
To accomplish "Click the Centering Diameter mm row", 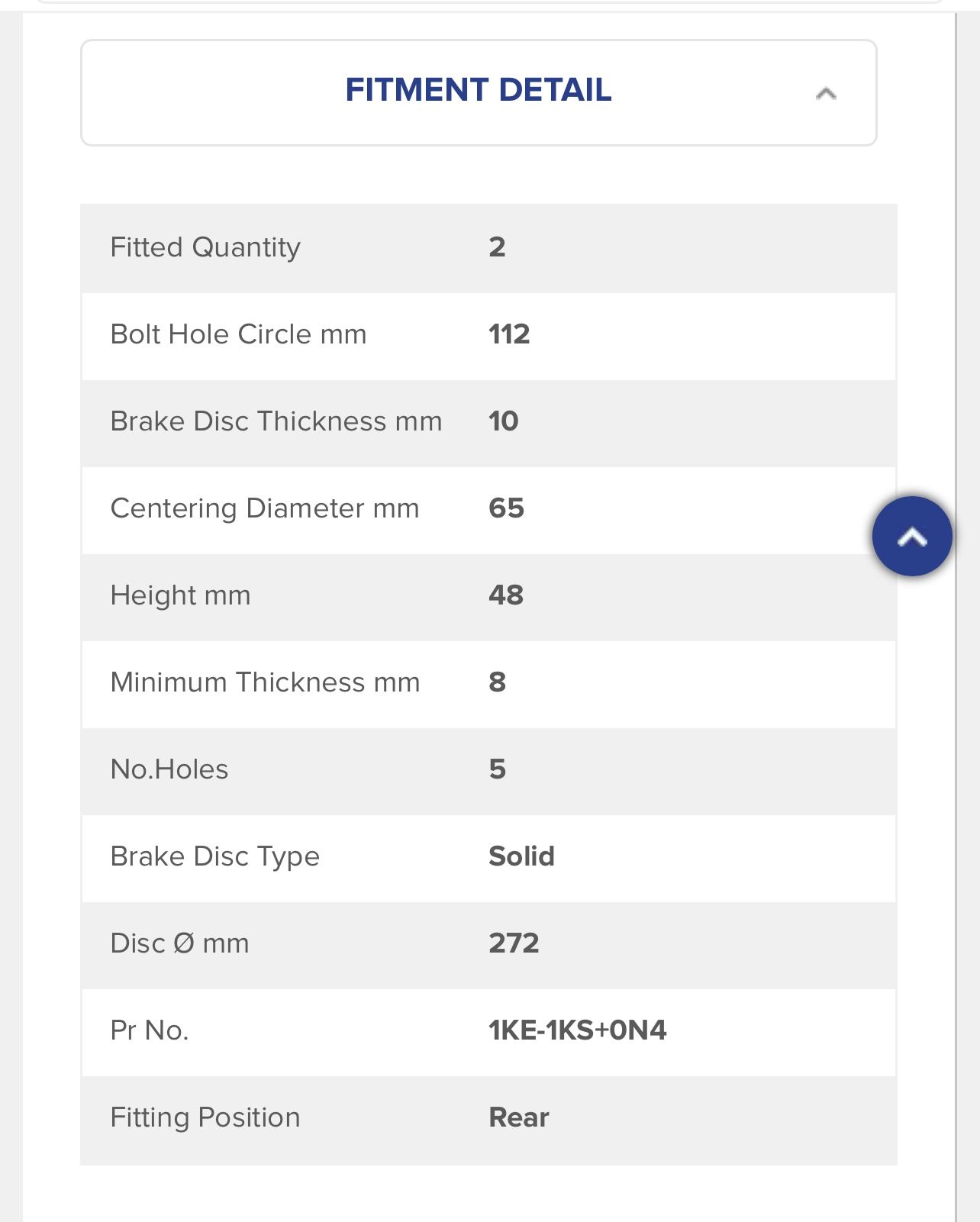I will [x=488, y=510].
